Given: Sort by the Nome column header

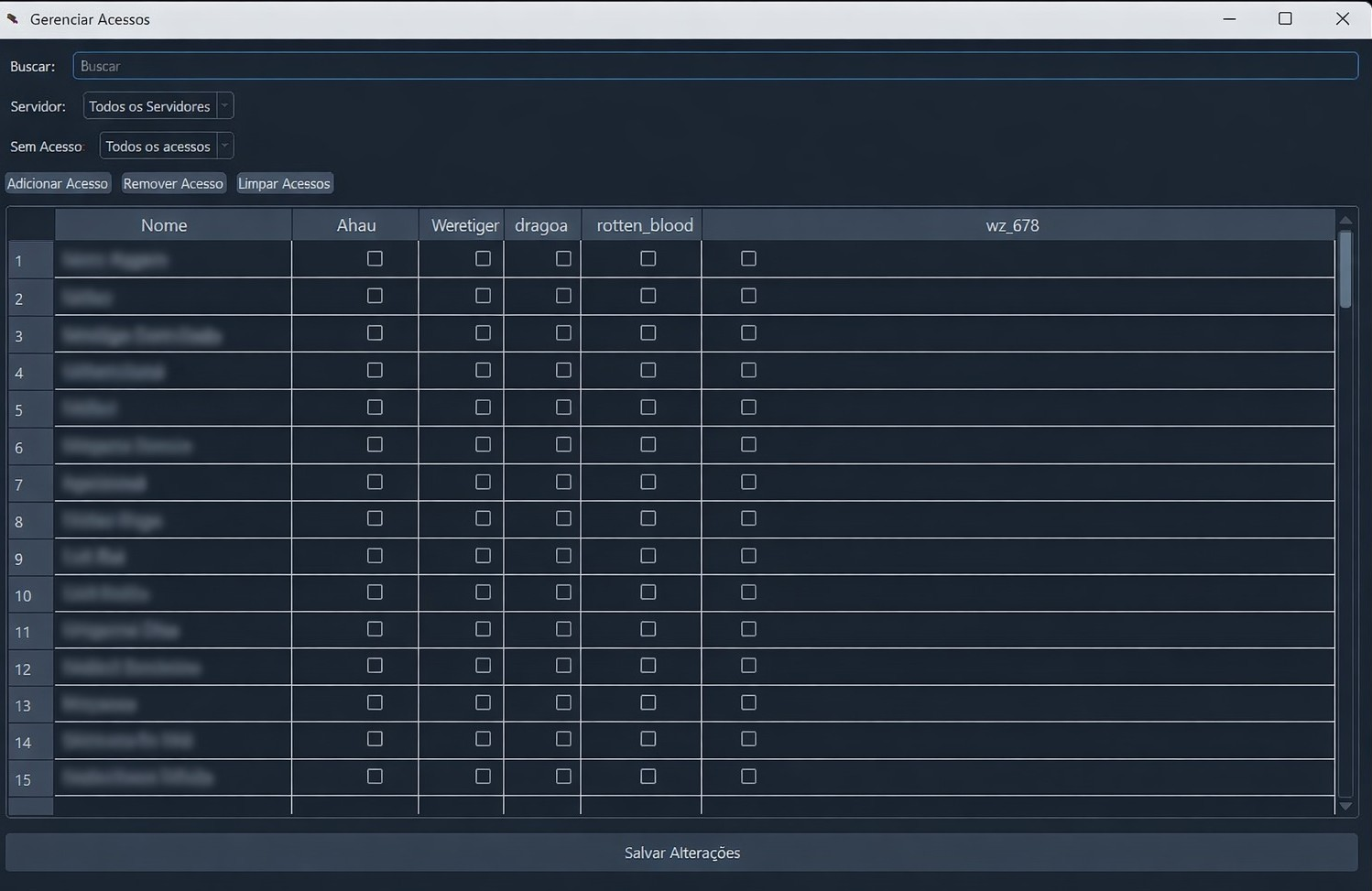Looking at the screenshot, I should click(x=164, y=225).
